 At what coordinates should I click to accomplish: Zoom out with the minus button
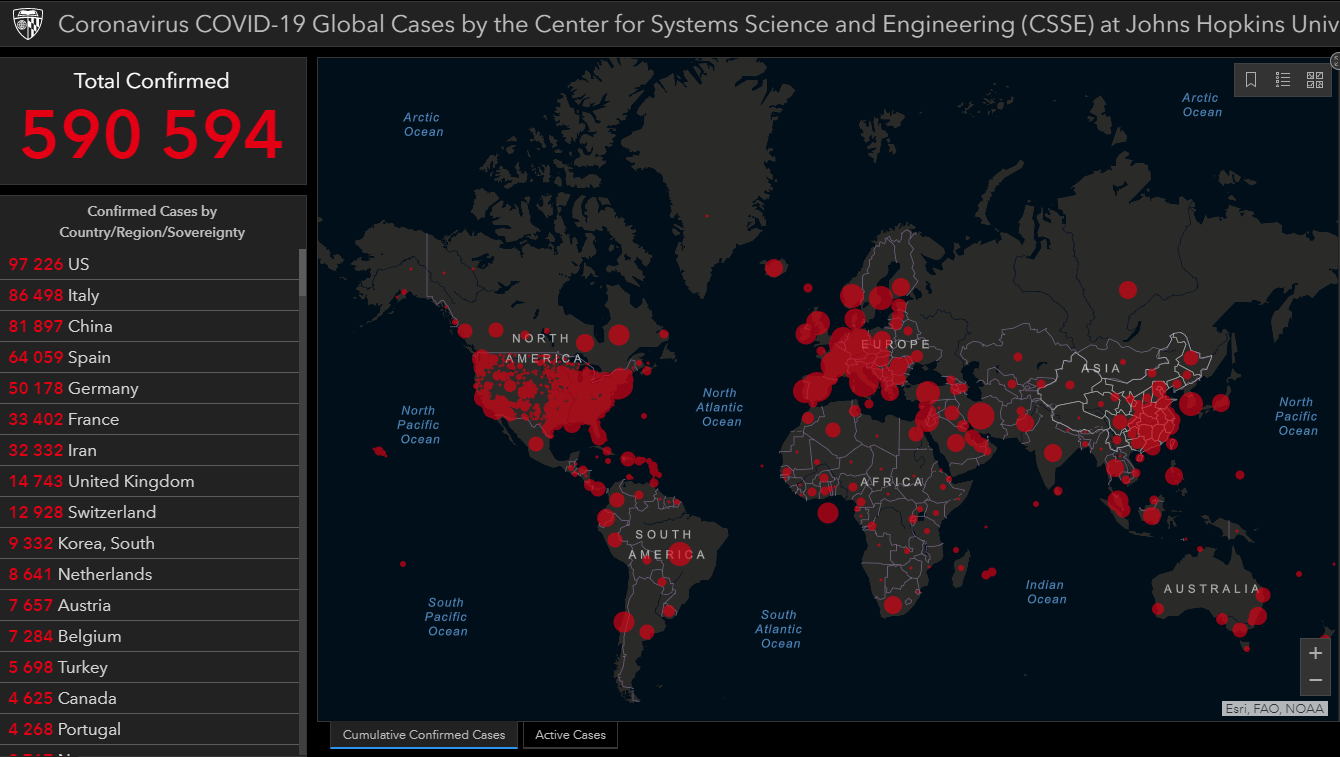click(x=1315, y=681)
